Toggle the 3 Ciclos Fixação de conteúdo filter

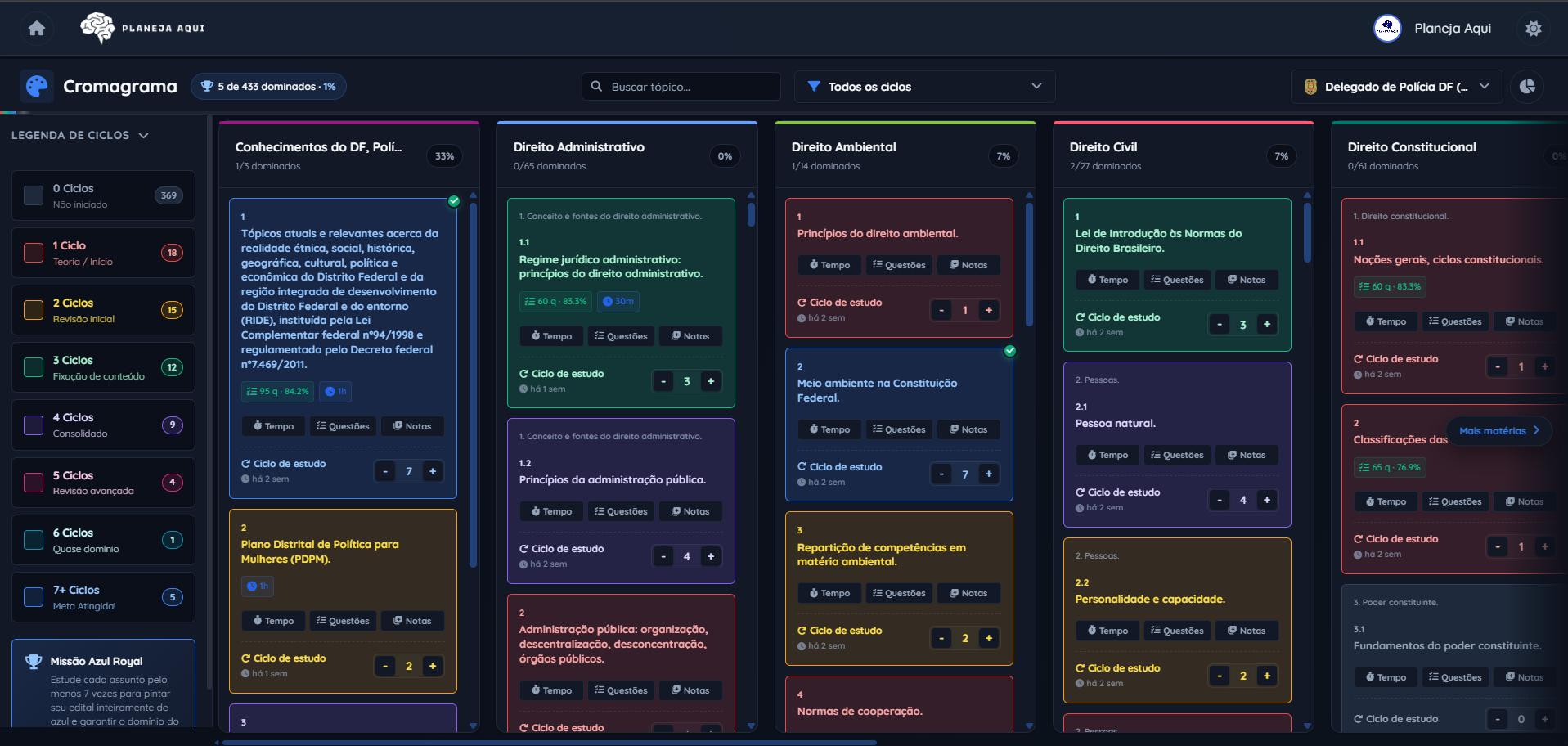coord(103,367)
